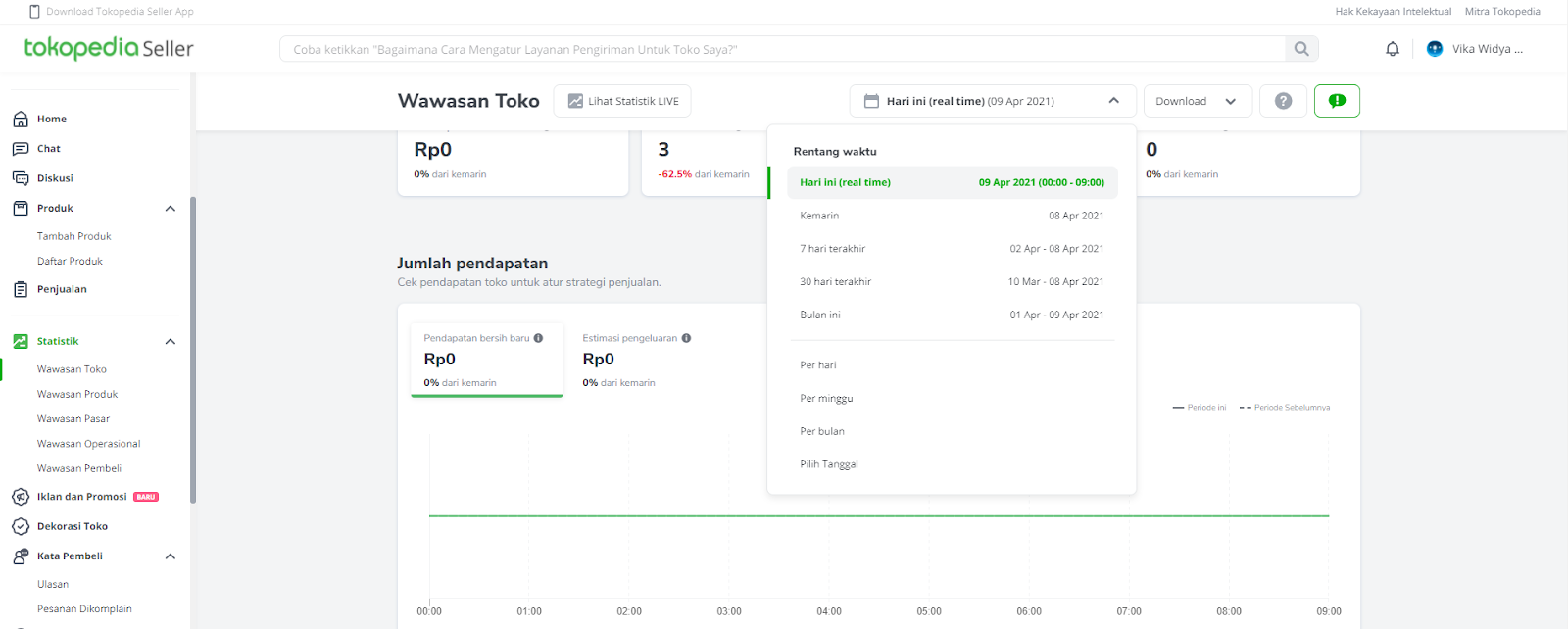Open Wawasan Operasional page
1568x629 pixels.
pyautogui.click(x=89, y=444)
